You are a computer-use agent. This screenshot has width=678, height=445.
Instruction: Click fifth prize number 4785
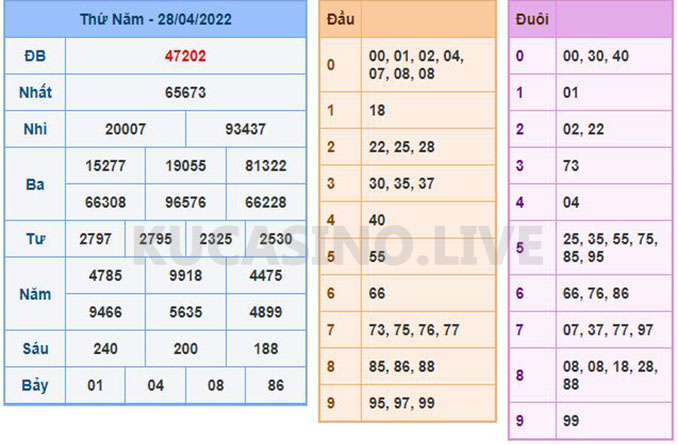(x=106, y=276)
